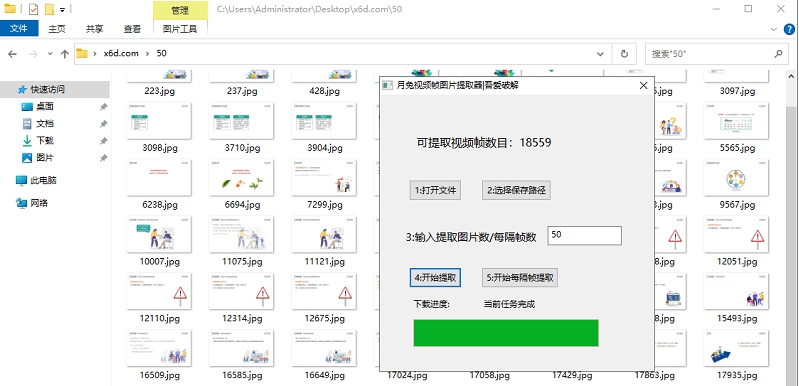Select the 6694.jpg thumbnail
Screen dimensions: 799x386
pyautogui.click(x=241, y=178)
